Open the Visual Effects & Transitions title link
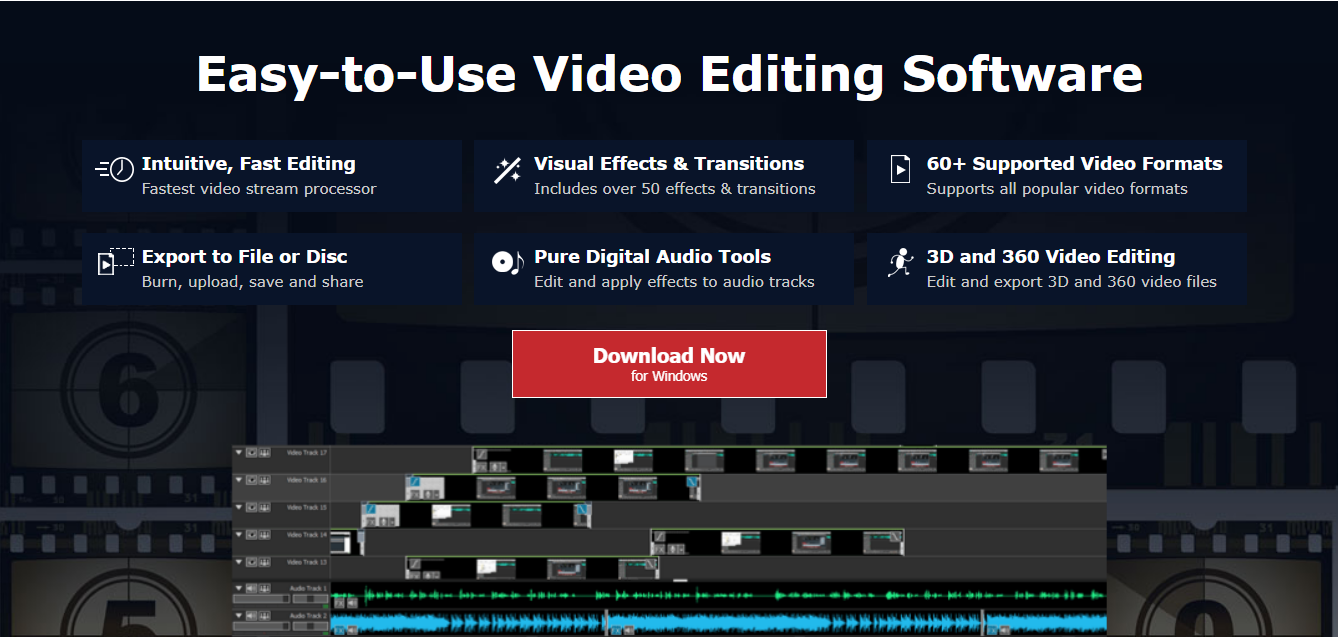Screen dimensions: 1338x637 669,163
